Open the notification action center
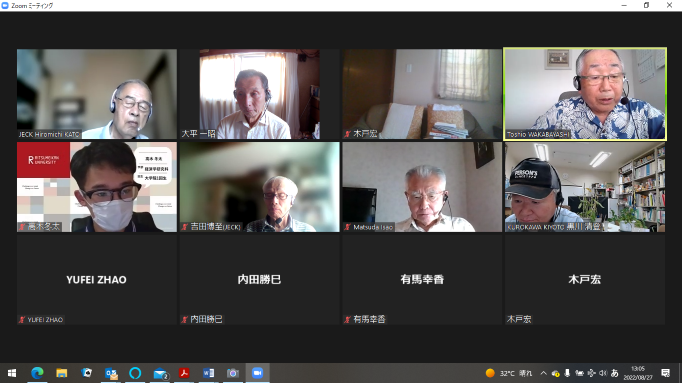The height and width of the screenshot is (383, 682). 665,373
